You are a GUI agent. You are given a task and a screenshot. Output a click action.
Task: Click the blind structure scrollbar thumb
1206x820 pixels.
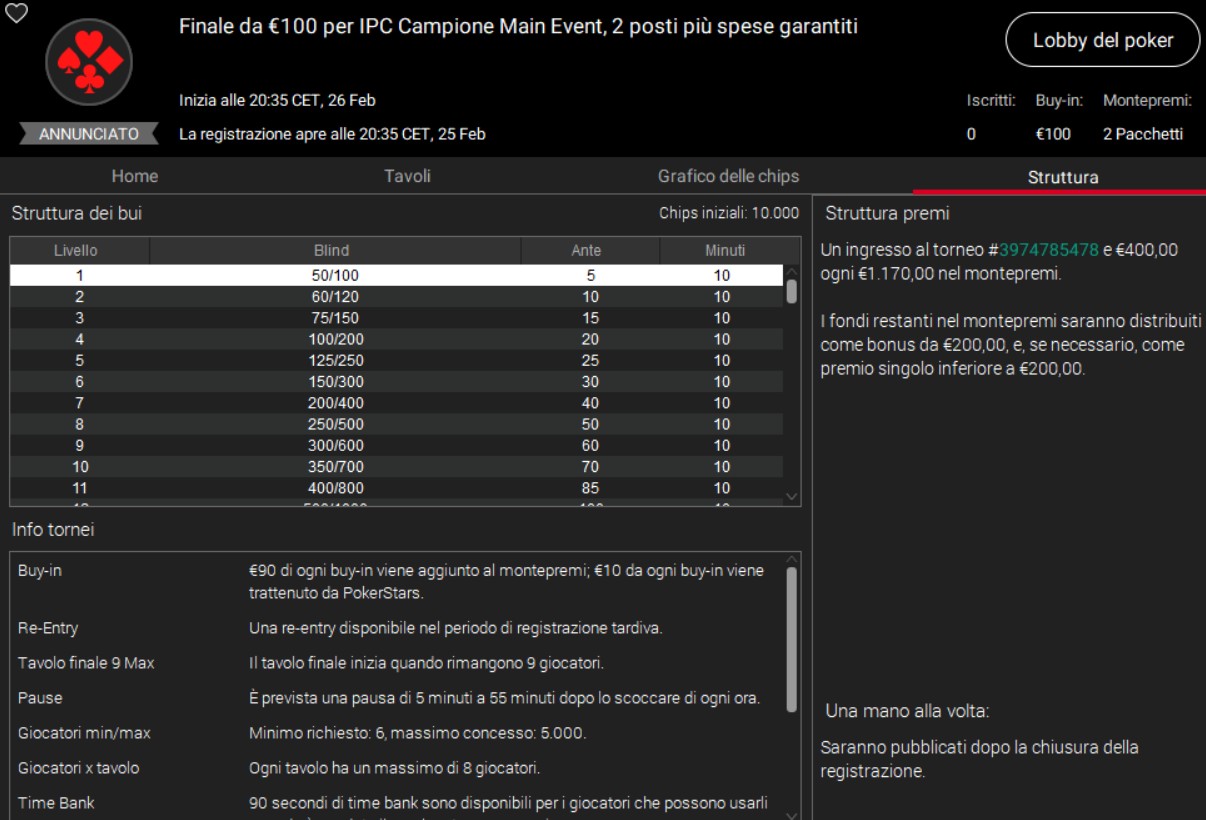(x=792, y=290)
